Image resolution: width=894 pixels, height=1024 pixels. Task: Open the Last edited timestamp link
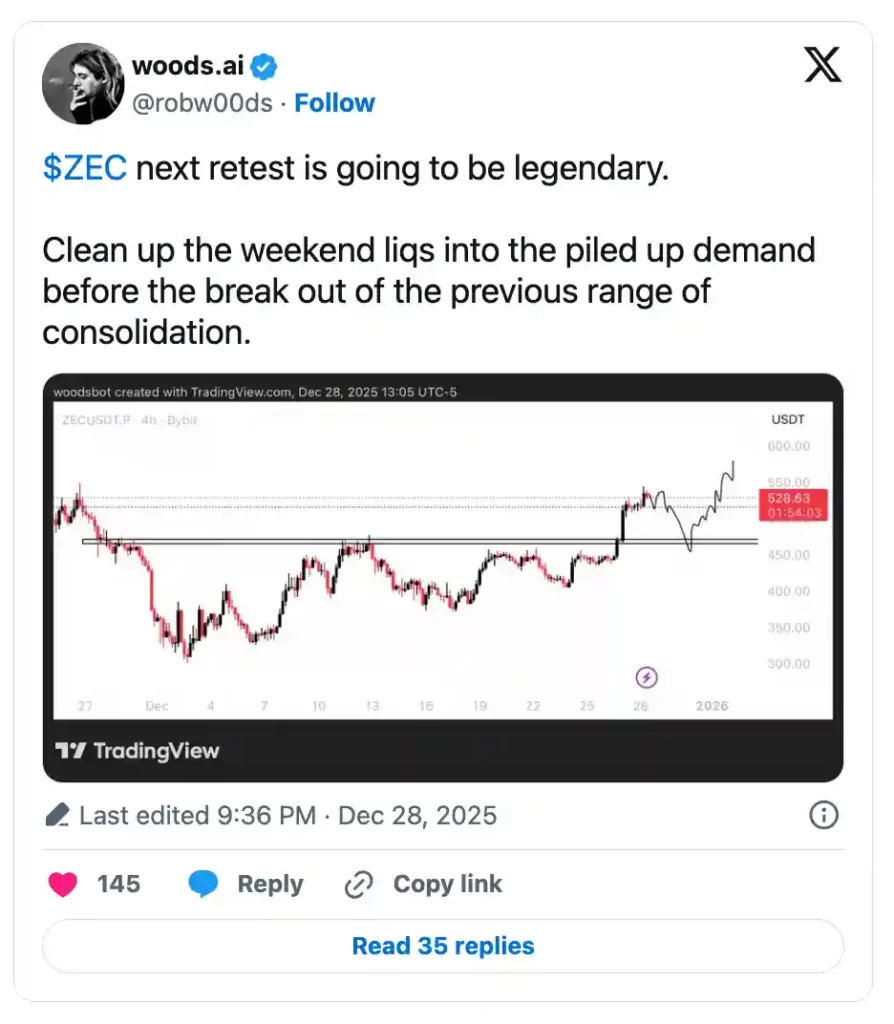coord(288,815)
